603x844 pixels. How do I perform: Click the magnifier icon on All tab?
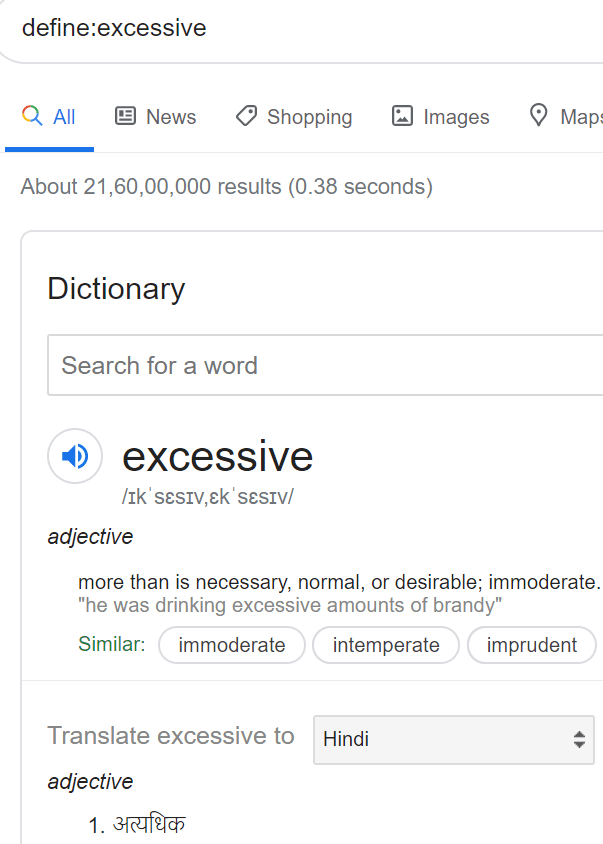(32, 116)
